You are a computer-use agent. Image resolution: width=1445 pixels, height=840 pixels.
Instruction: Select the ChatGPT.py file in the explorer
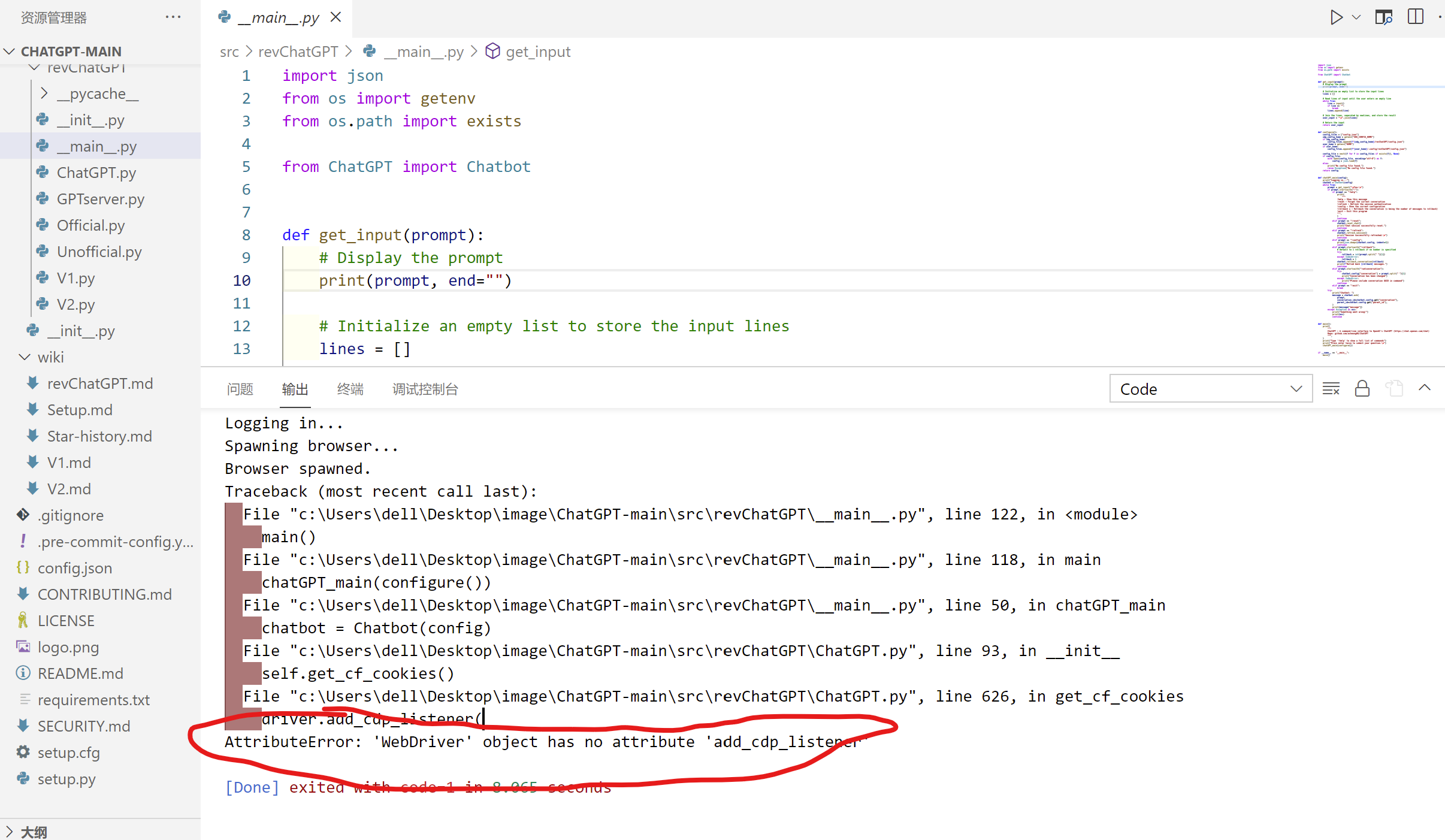pos(96,172)
